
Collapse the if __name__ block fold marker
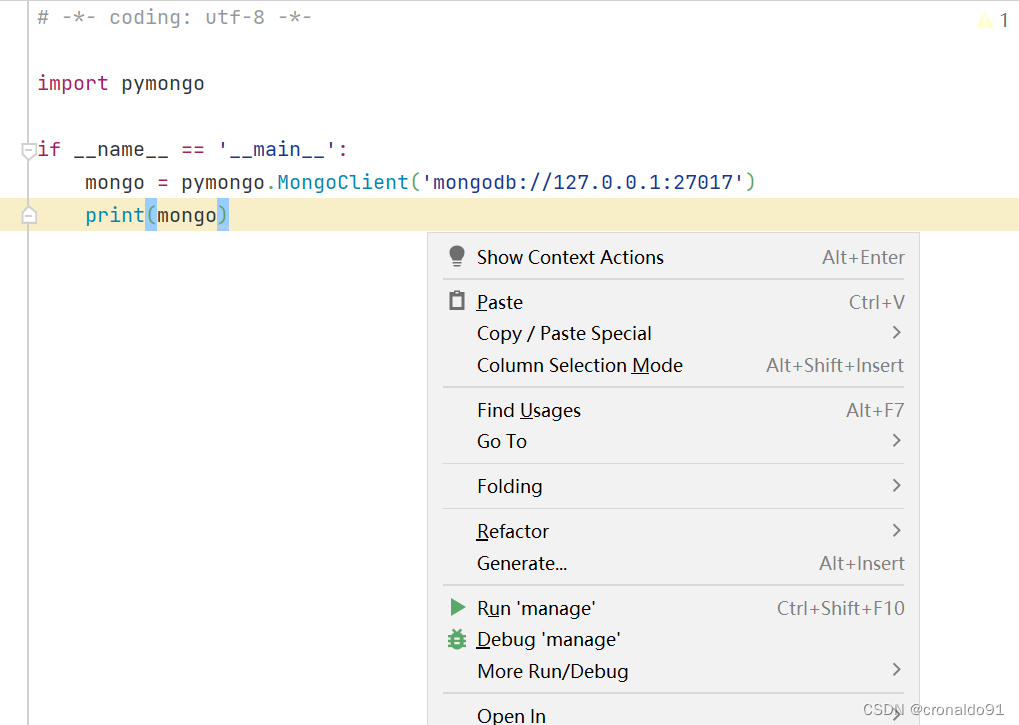click(28, 151)
